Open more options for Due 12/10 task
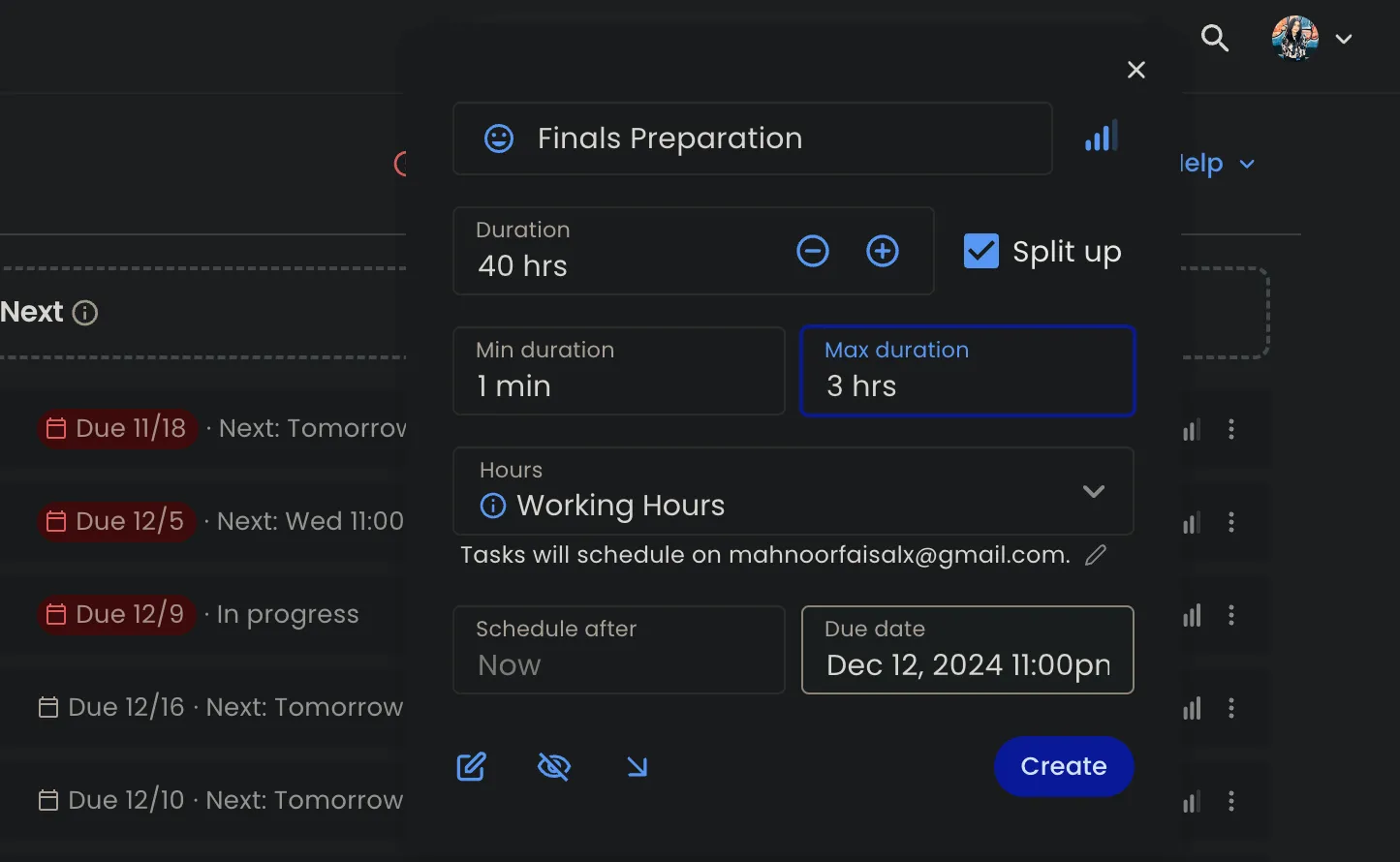Viewport: 1400px width, 862px height. tap(1231, 801)
